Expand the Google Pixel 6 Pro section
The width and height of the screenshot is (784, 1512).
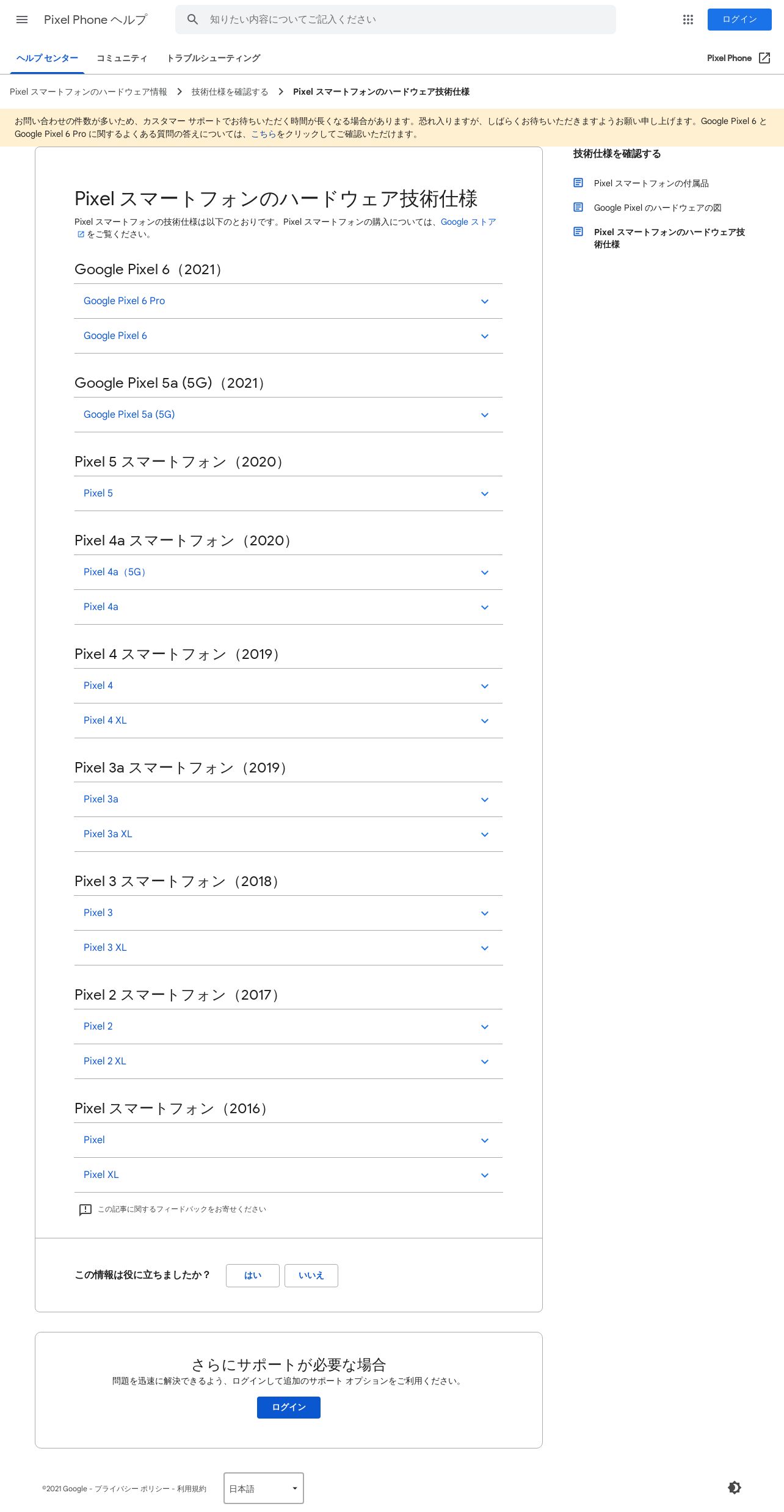point(288,301)
